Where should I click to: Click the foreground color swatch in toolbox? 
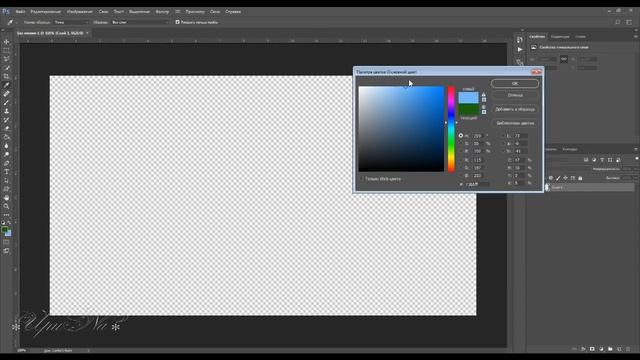point(5,230)
